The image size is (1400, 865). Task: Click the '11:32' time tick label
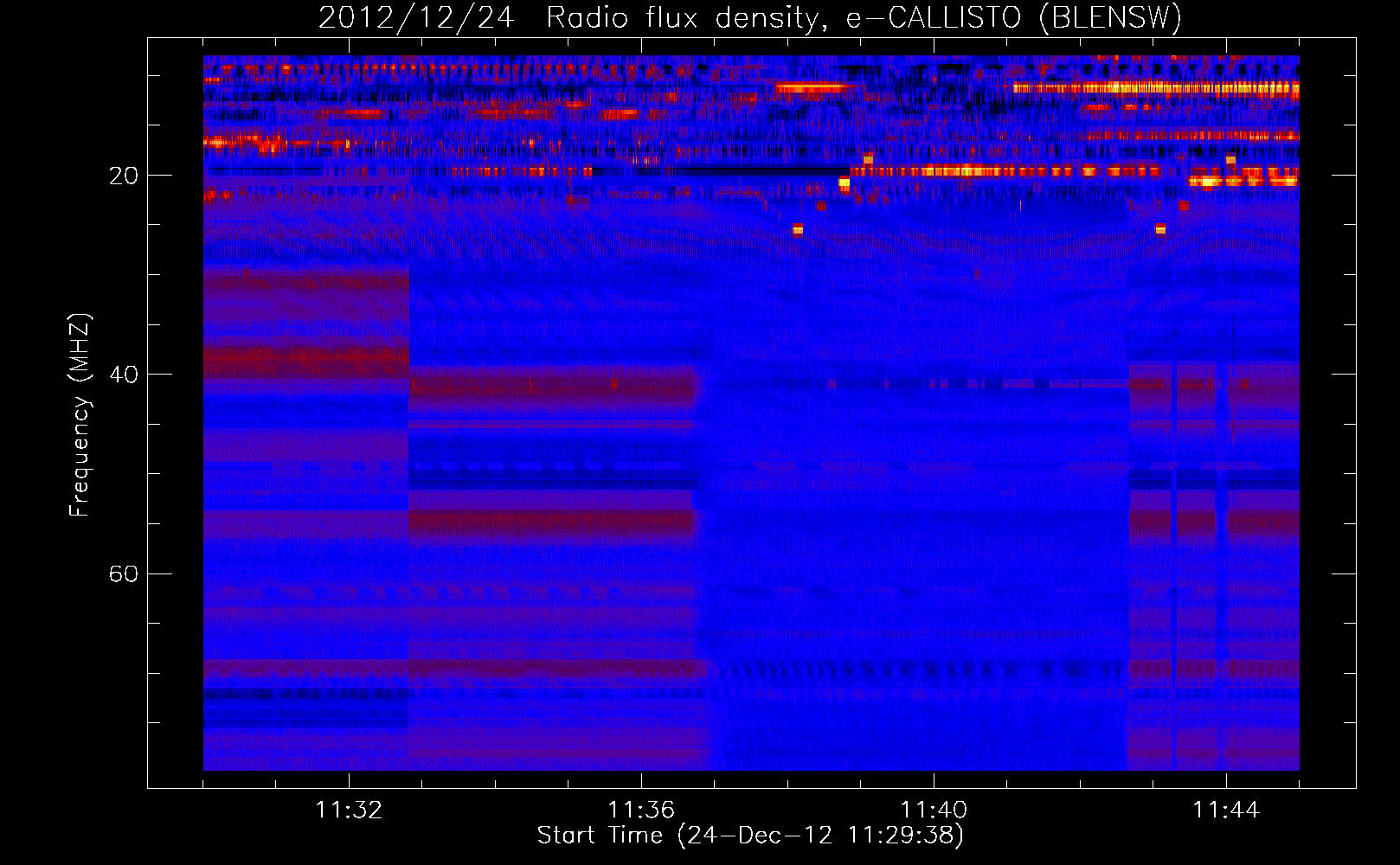click(349, 811)
